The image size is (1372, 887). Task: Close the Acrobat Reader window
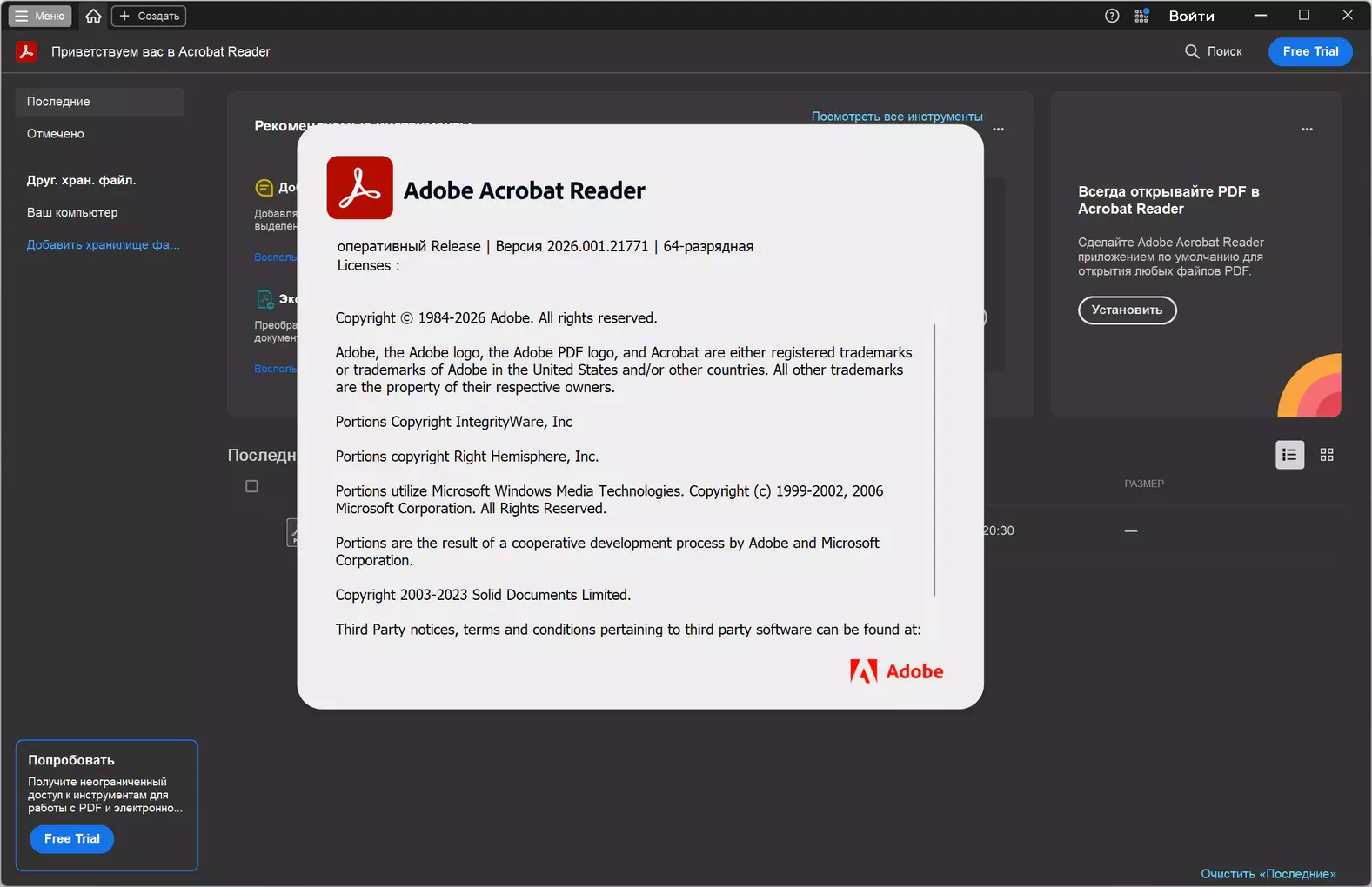click(x=1348, y=16)
